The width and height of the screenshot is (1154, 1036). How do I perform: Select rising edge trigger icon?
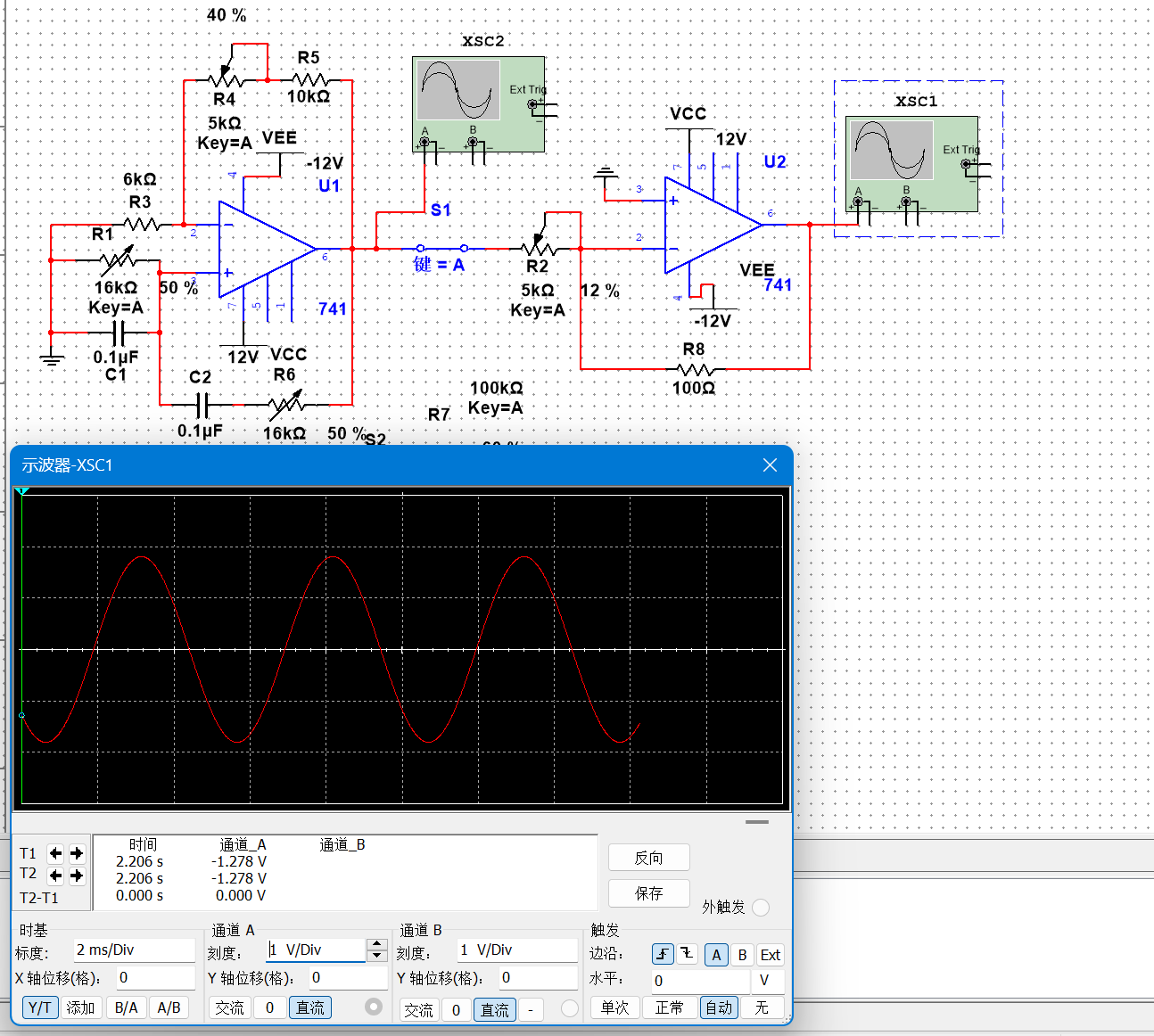click(x=663, y=954)
